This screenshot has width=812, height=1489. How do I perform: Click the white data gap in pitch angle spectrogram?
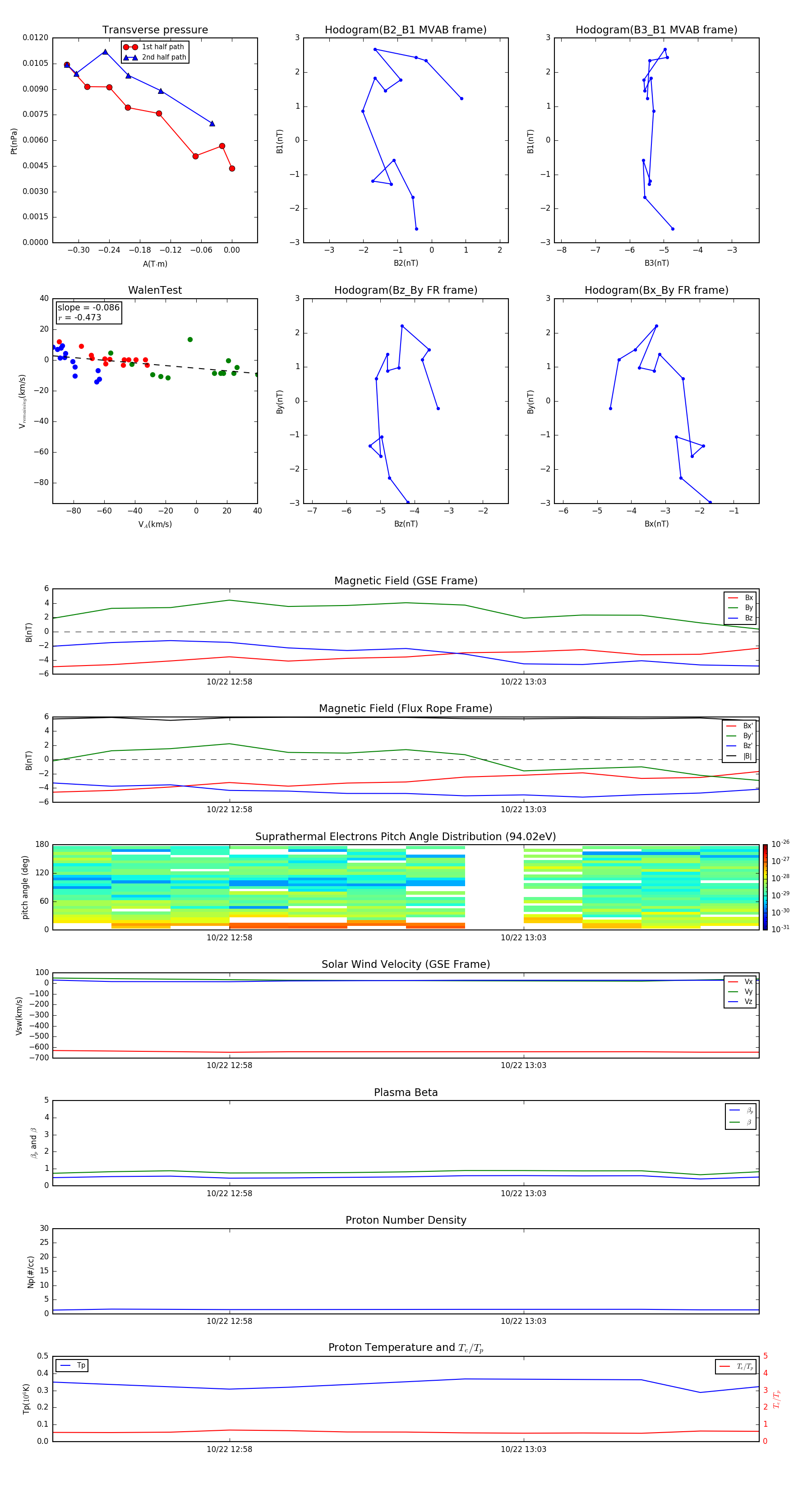pos(494,887)
